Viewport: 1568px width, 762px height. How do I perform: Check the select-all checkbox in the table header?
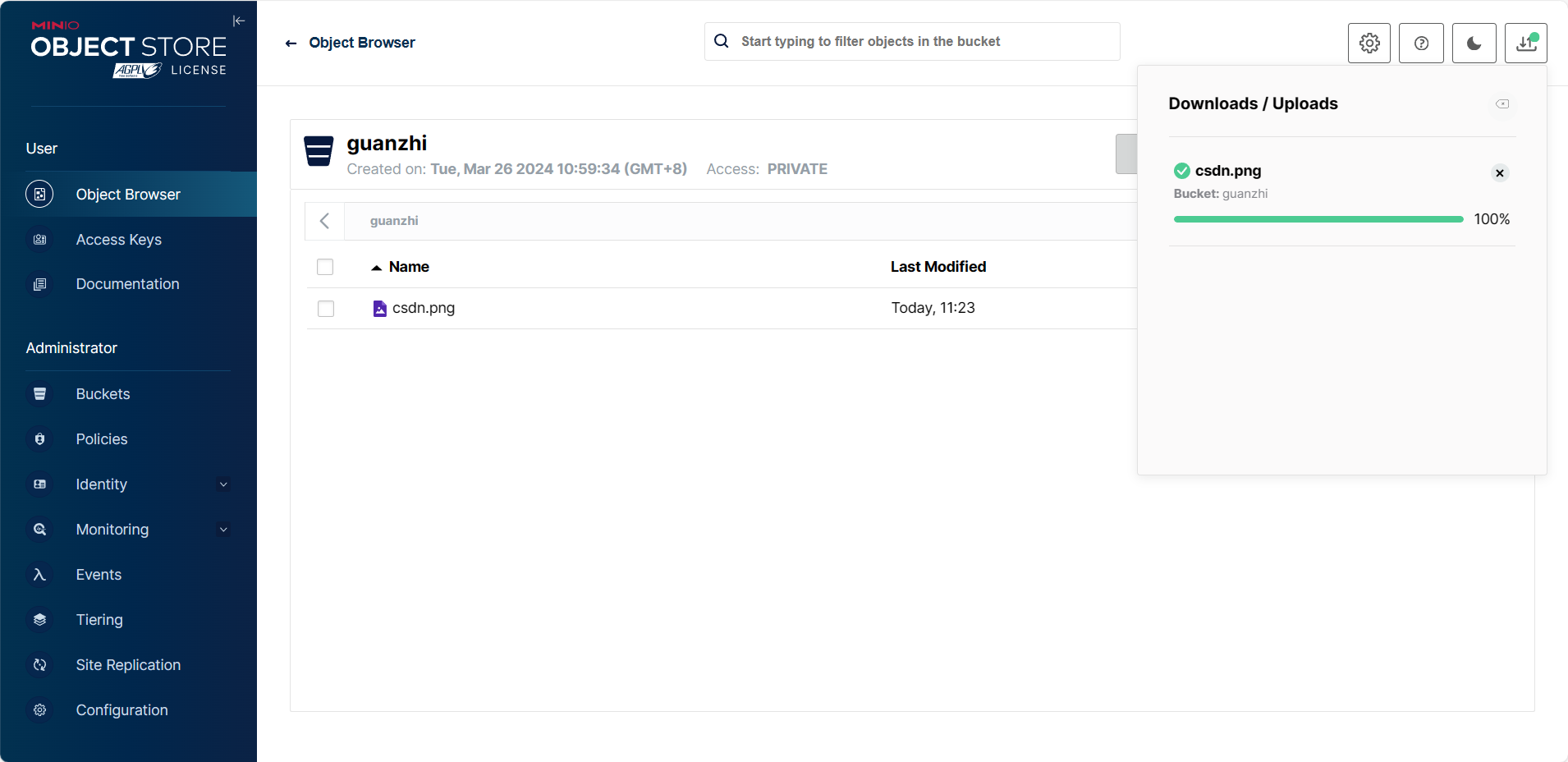point(325,267)
